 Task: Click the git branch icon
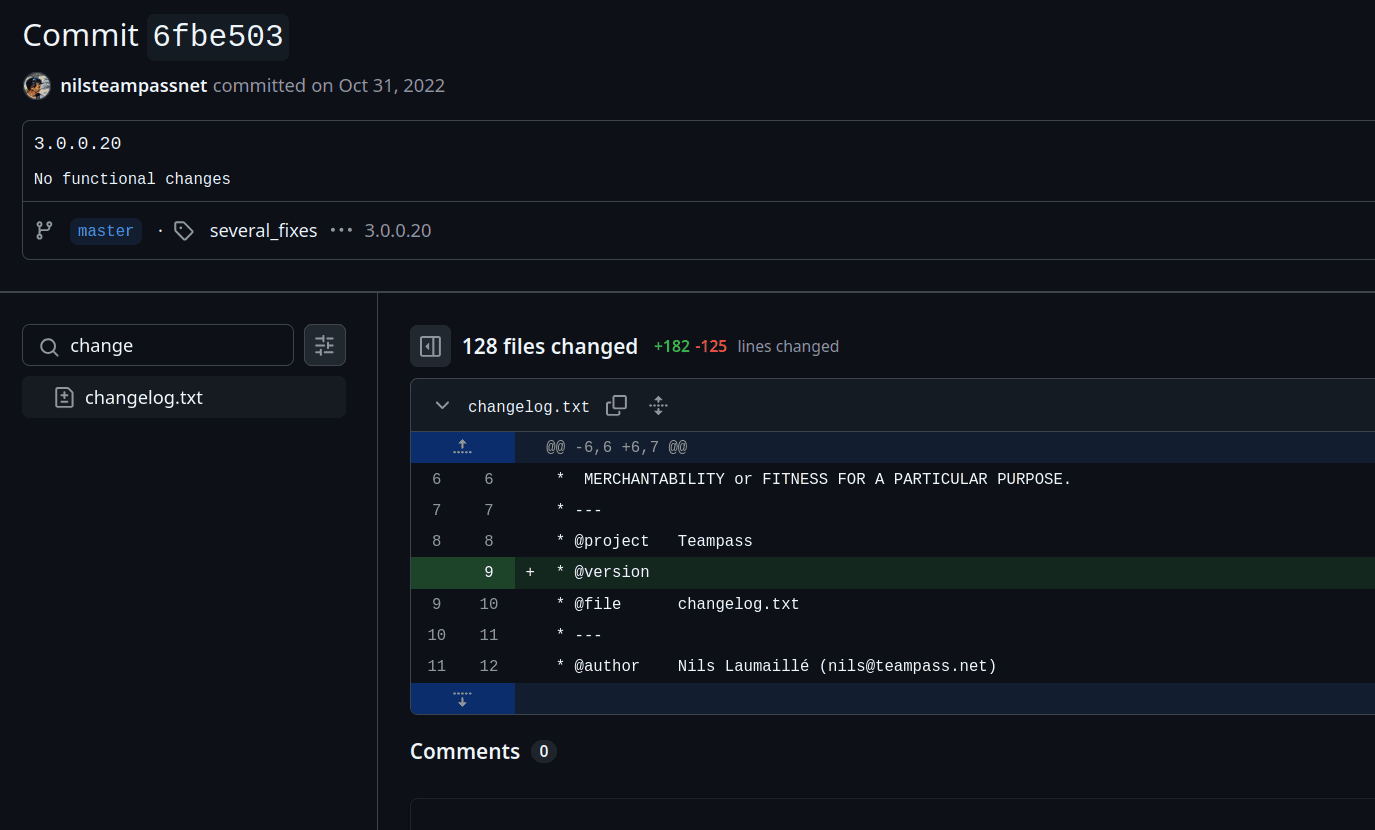(44, 231)
